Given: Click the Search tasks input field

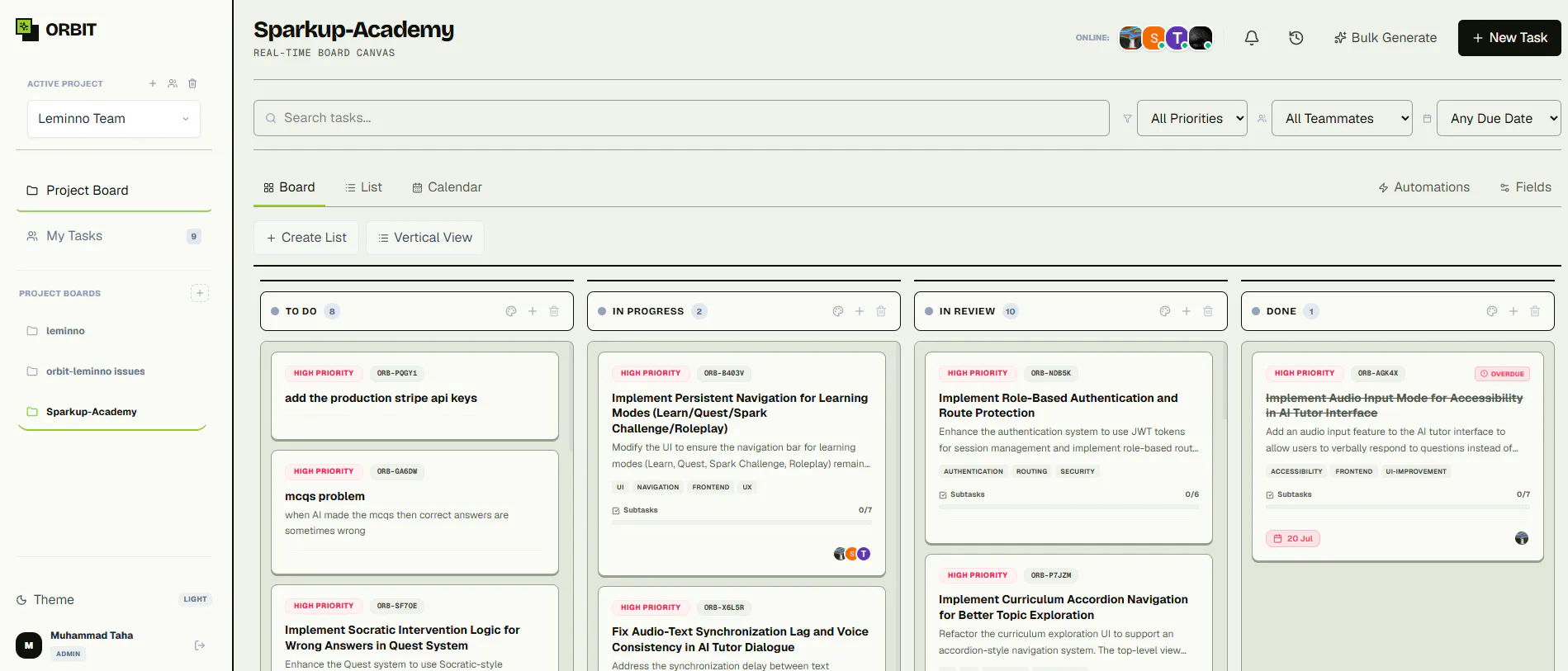Looking at the screenshot, I should pyautogui.click(x=681, y=118).
